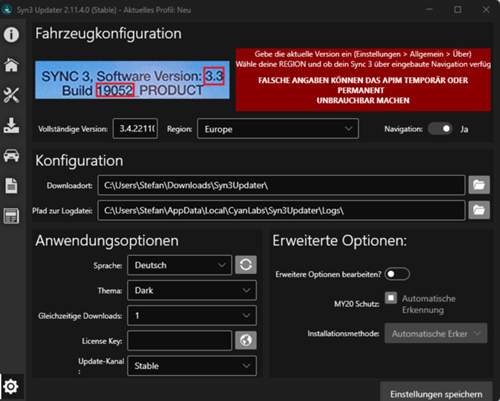Viewport: 500px width, 401px height.
Task: Maximize the Syn3 Updater window
Action: coord(458,10)
